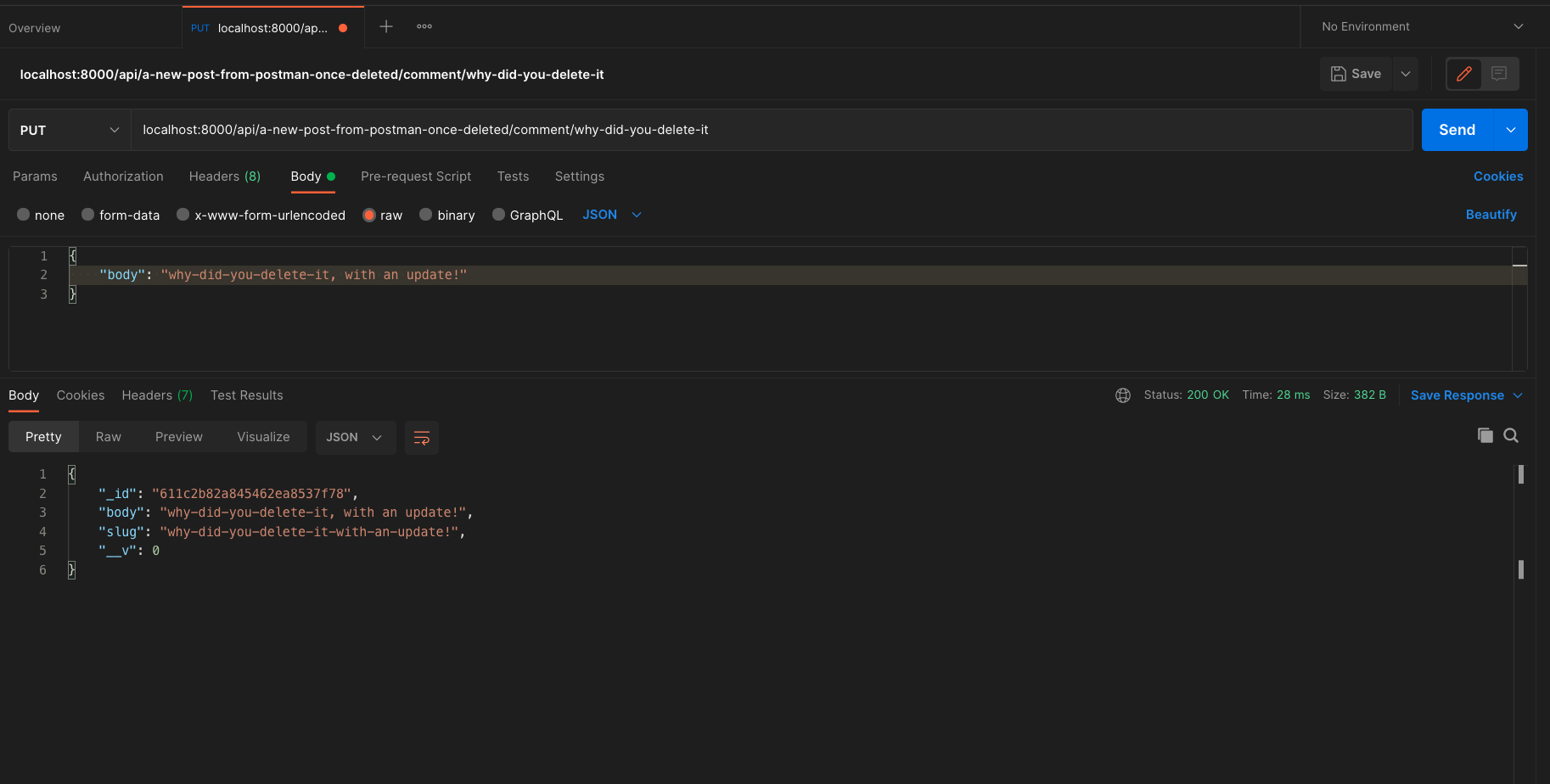Collapse request JSON at line 1 brace
Image resolution: width=1550 pixels, height=784 pixels.
[x=72, y=255]
